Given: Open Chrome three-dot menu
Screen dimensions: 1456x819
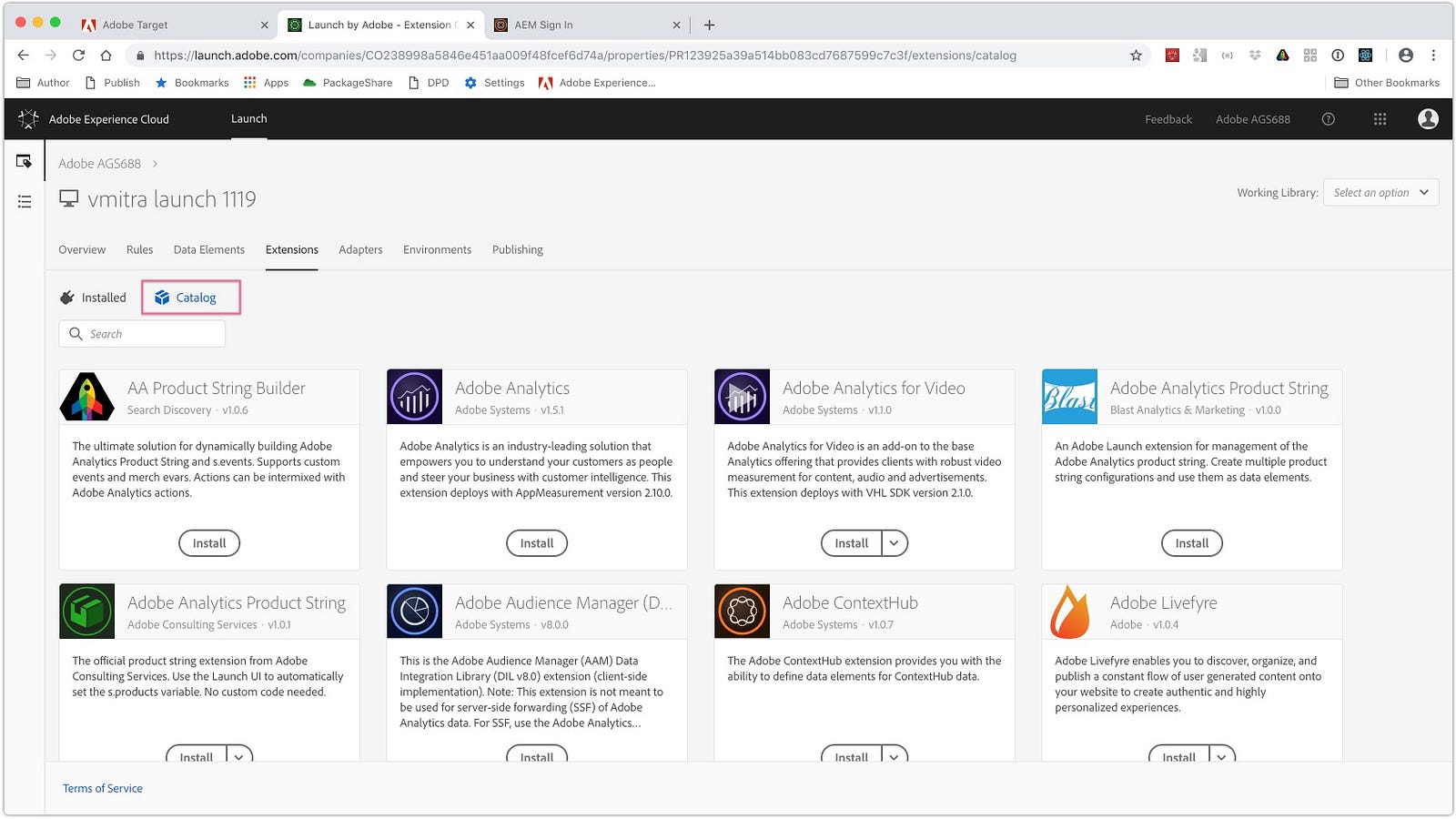Looking at the screenshot, I should pyautogui.click(x=1433, y=56).
